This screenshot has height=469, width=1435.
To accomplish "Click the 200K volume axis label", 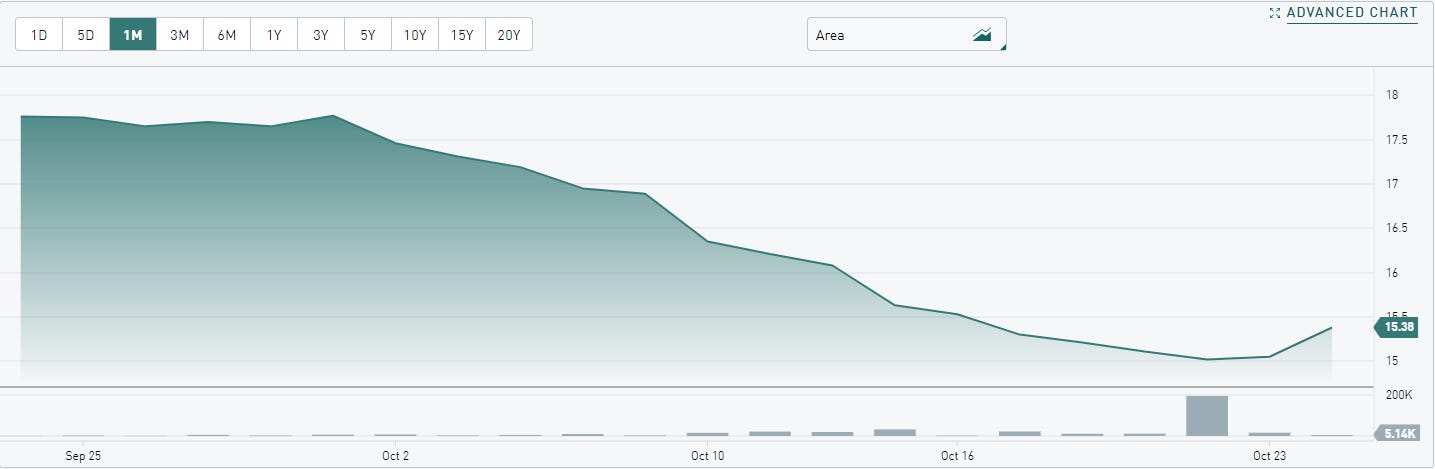I will (1398, 395).
